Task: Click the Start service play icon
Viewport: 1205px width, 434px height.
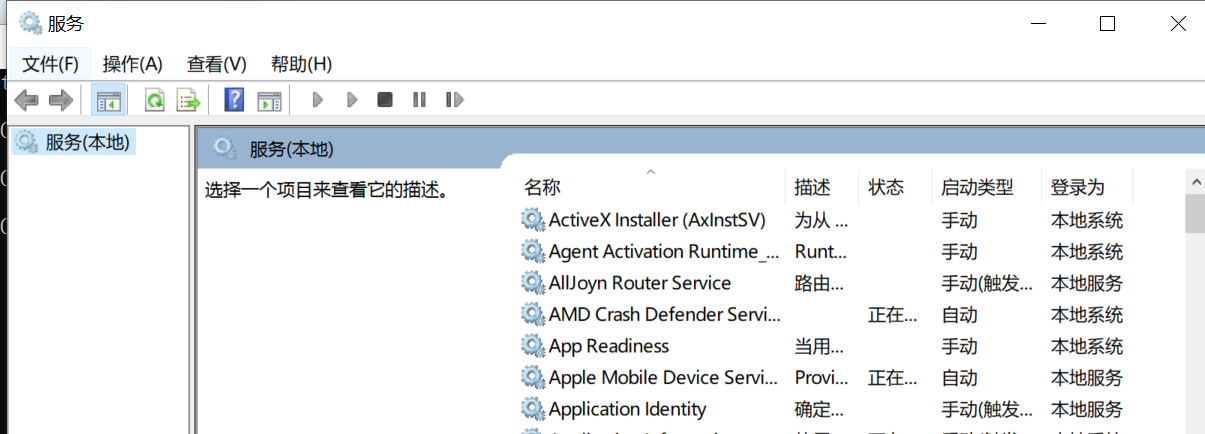Action: tap(318, 100)
